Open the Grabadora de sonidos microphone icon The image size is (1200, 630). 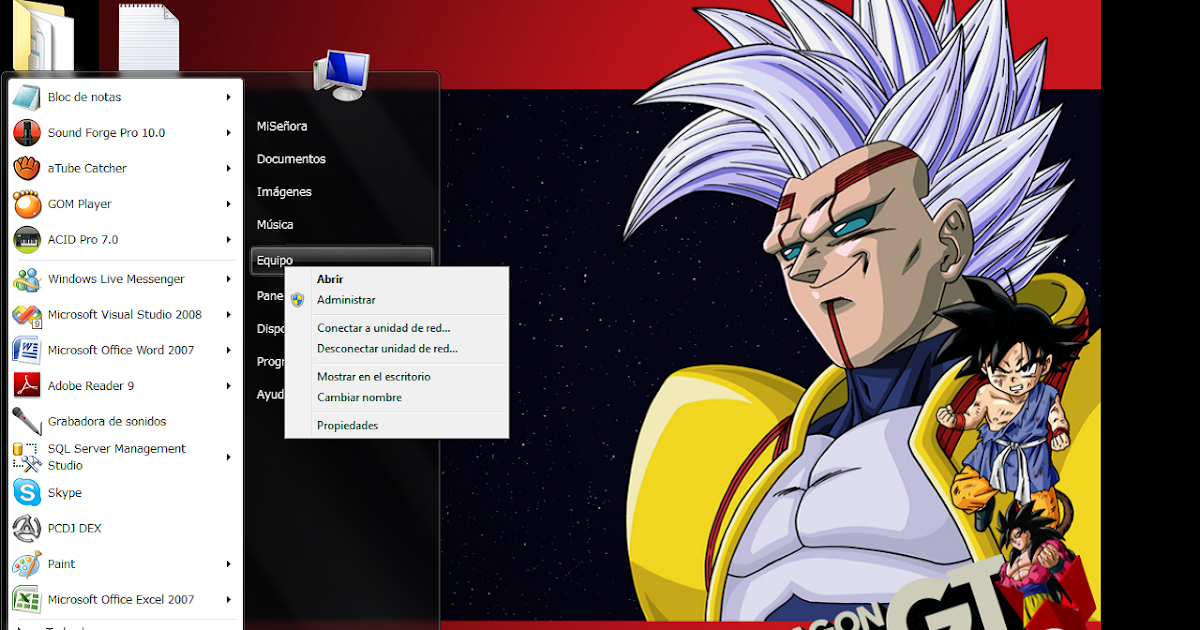(26, 421)
